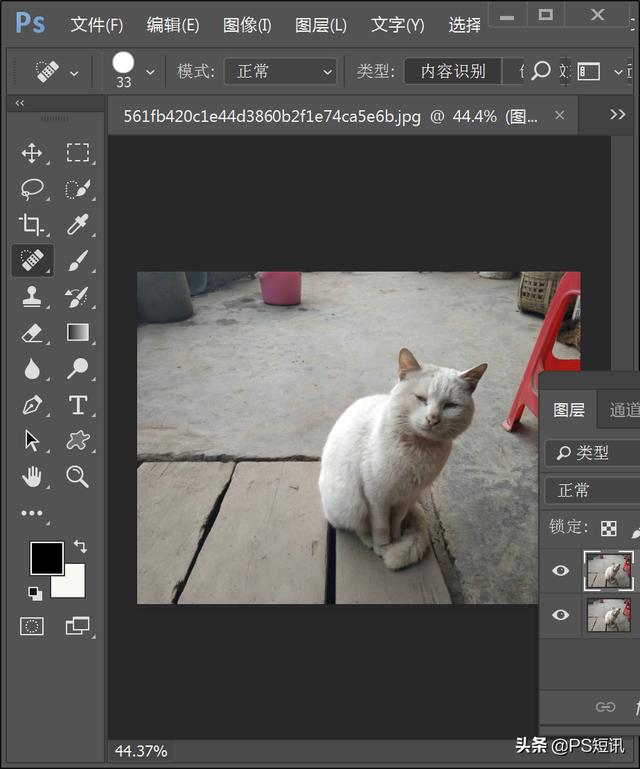
Task: Collapse the toolbar with double chevron
Action: pos(20,103)
